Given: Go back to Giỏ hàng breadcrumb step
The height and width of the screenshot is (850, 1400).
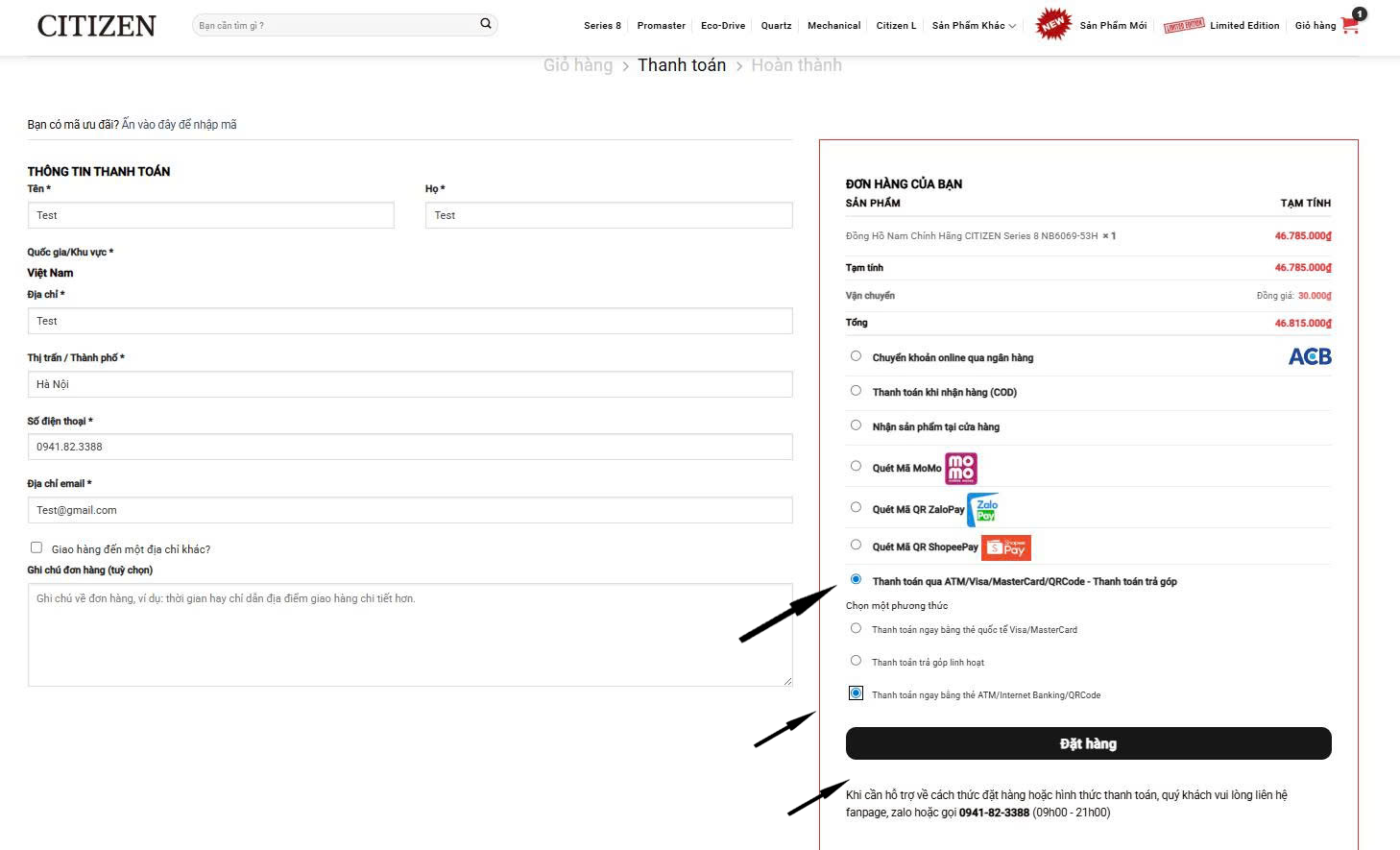Looking at the screenshot, I should click(x=577, y=65).
